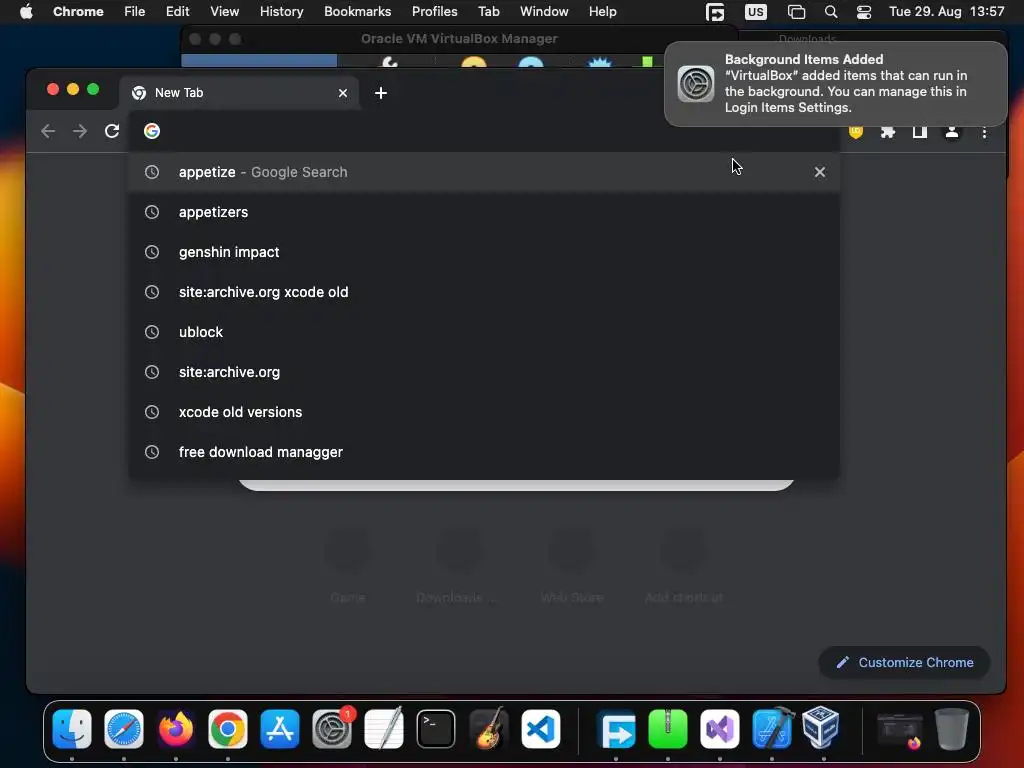Open the Chrome extensions puzzle icon
This screenshot has width=1024, height=768.
[x=888, y=132]
